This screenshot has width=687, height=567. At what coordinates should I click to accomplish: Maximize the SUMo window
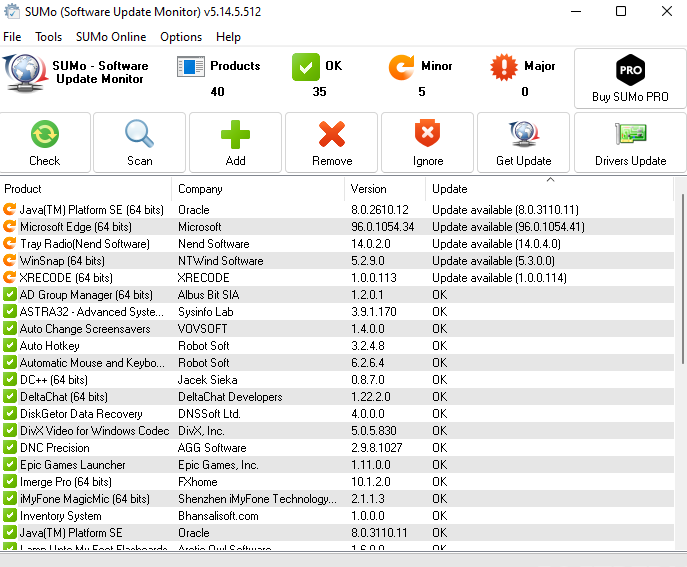tap(621, 11)
